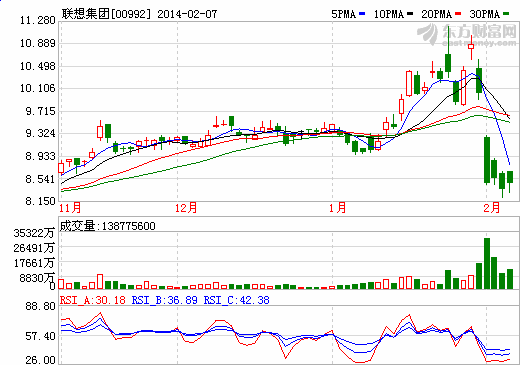520x365 pixels.
Task: Click the 10.106 price axis label
Action: point(38,89)
